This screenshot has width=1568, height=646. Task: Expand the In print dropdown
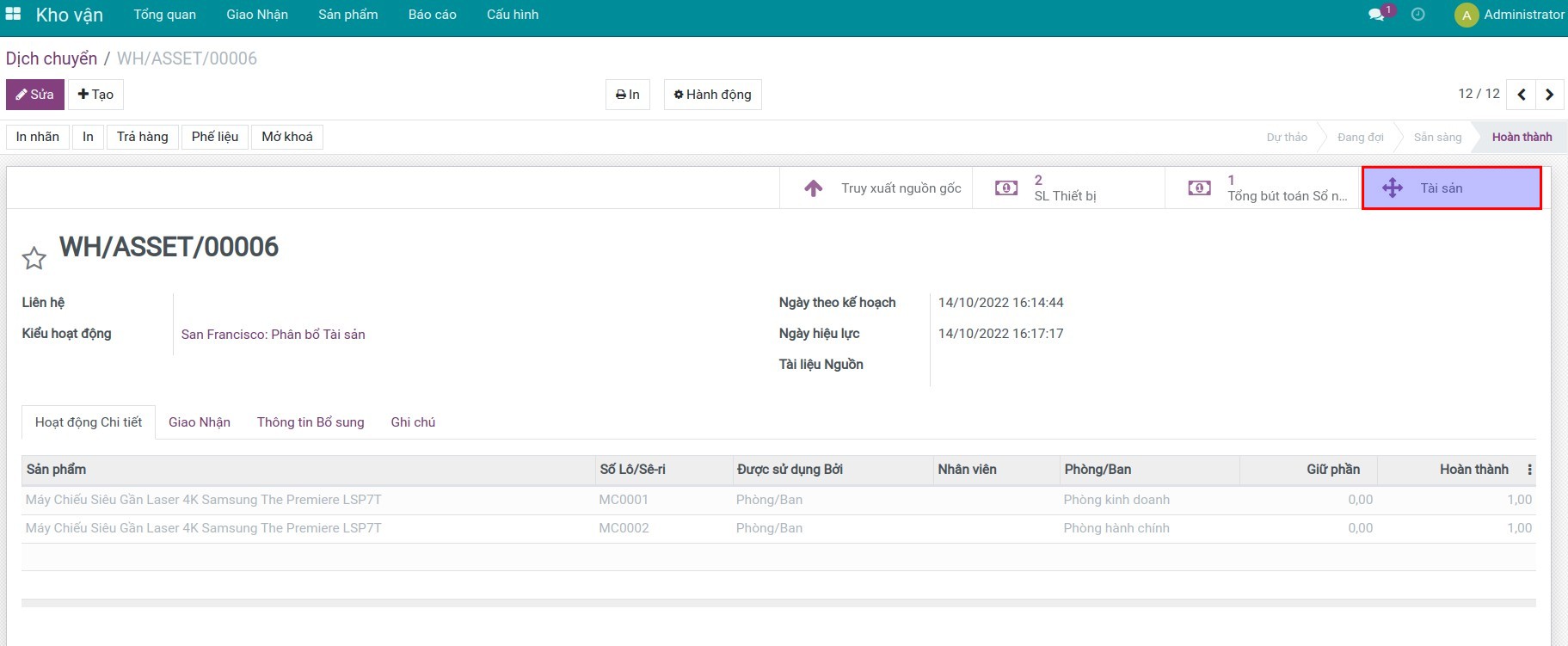628,95
